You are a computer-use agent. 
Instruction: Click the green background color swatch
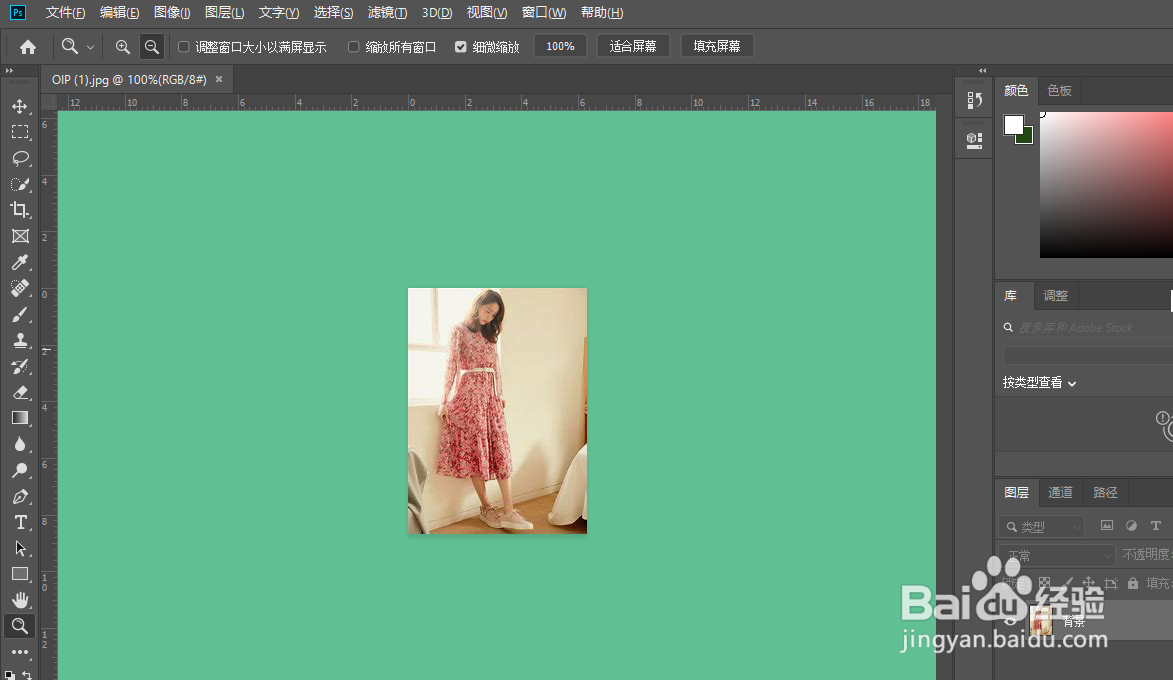[x=1027, y=137]
